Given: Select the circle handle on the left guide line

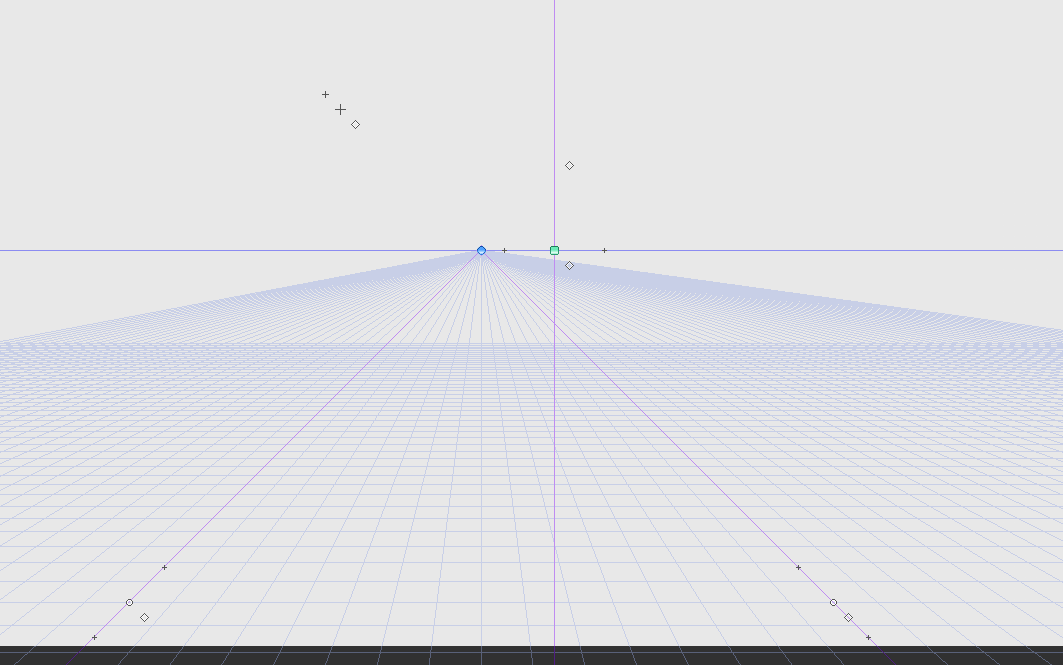Looking at the screenshot, I should coord(129,602).
